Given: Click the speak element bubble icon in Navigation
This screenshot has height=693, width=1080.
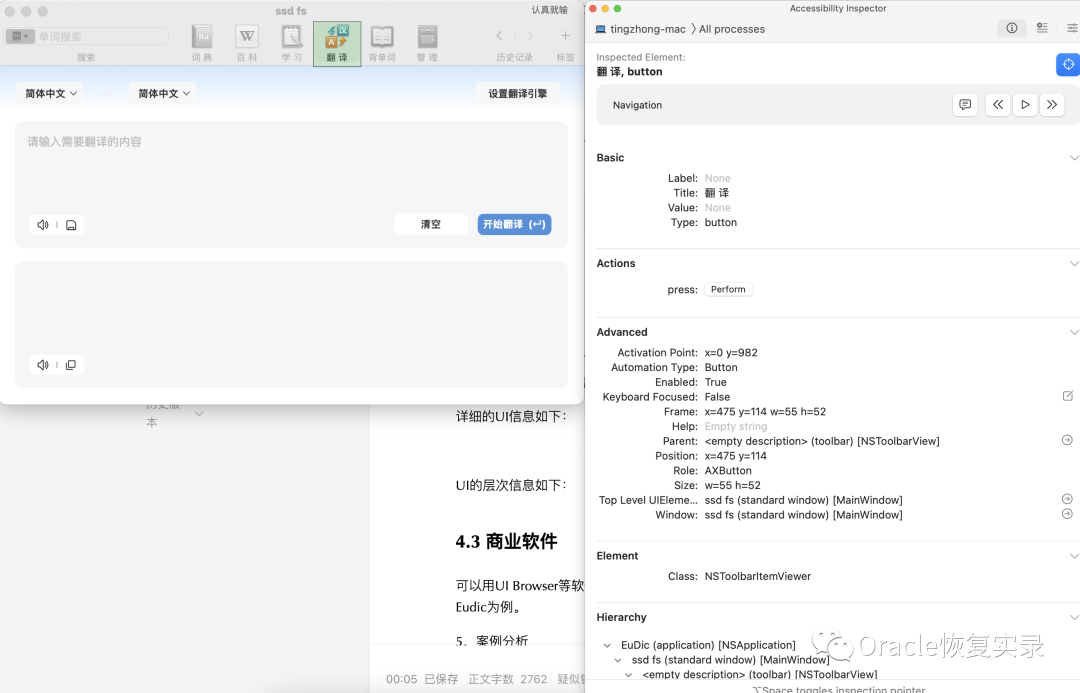Looking at the screenshot, I should (x=965, y=105).
